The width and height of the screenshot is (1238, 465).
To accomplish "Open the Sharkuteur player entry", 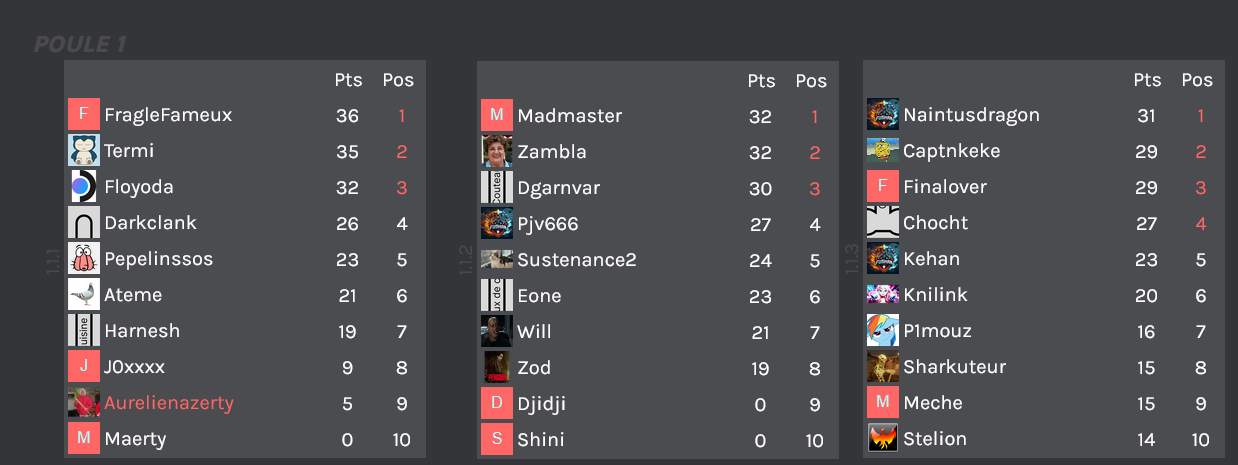I will [955, 367].
